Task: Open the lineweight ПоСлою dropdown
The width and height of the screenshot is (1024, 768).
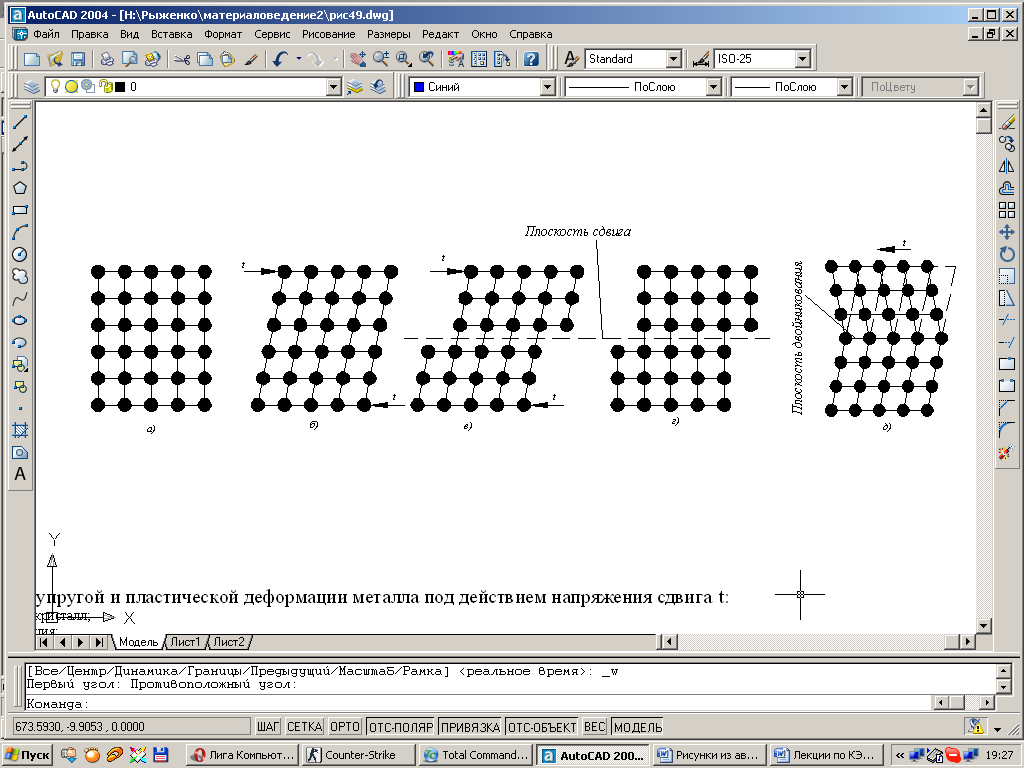Action: coord(844,87)
